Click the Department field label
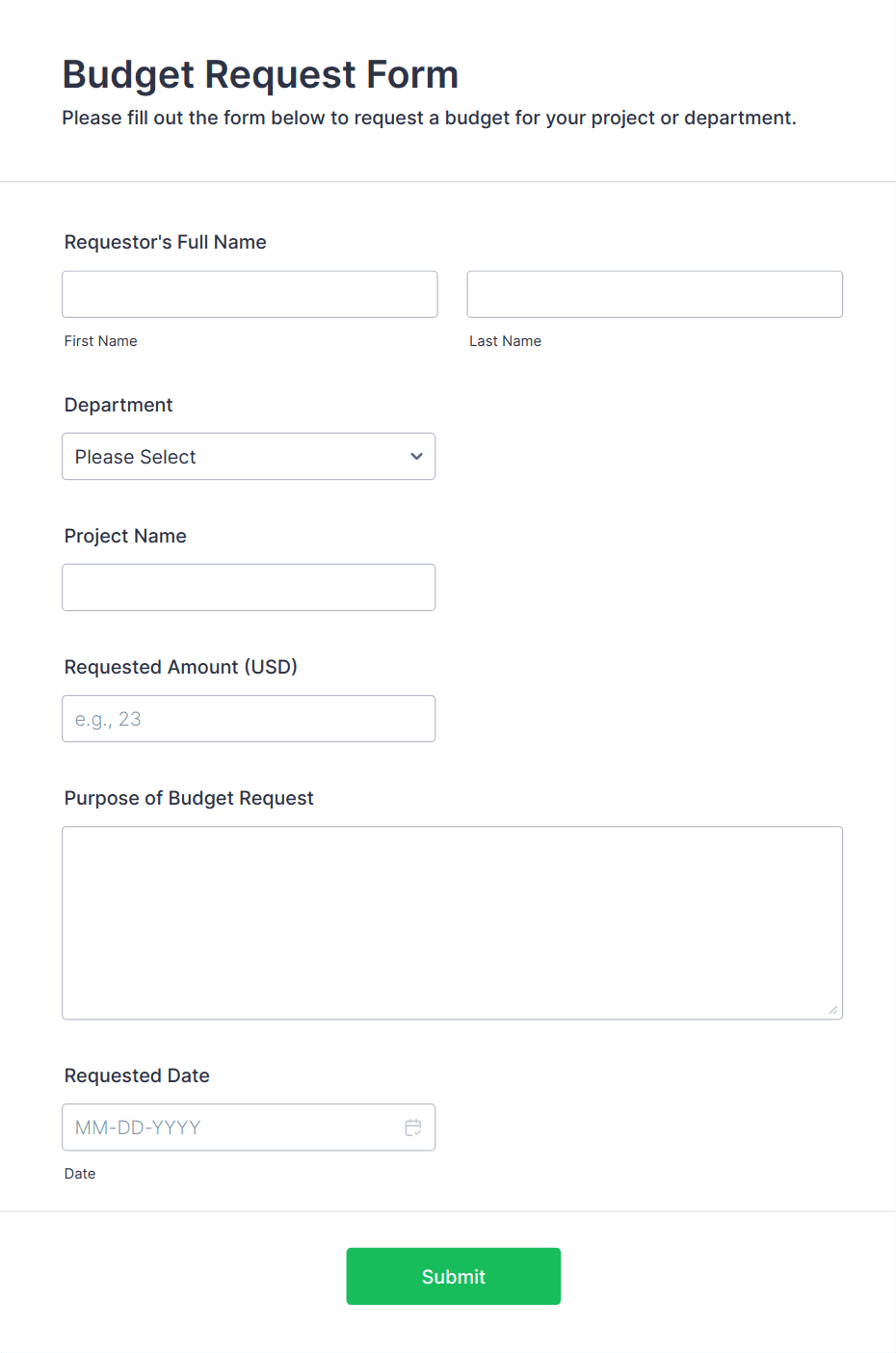This screenshot has width=896, height=1353. (119, 405)
